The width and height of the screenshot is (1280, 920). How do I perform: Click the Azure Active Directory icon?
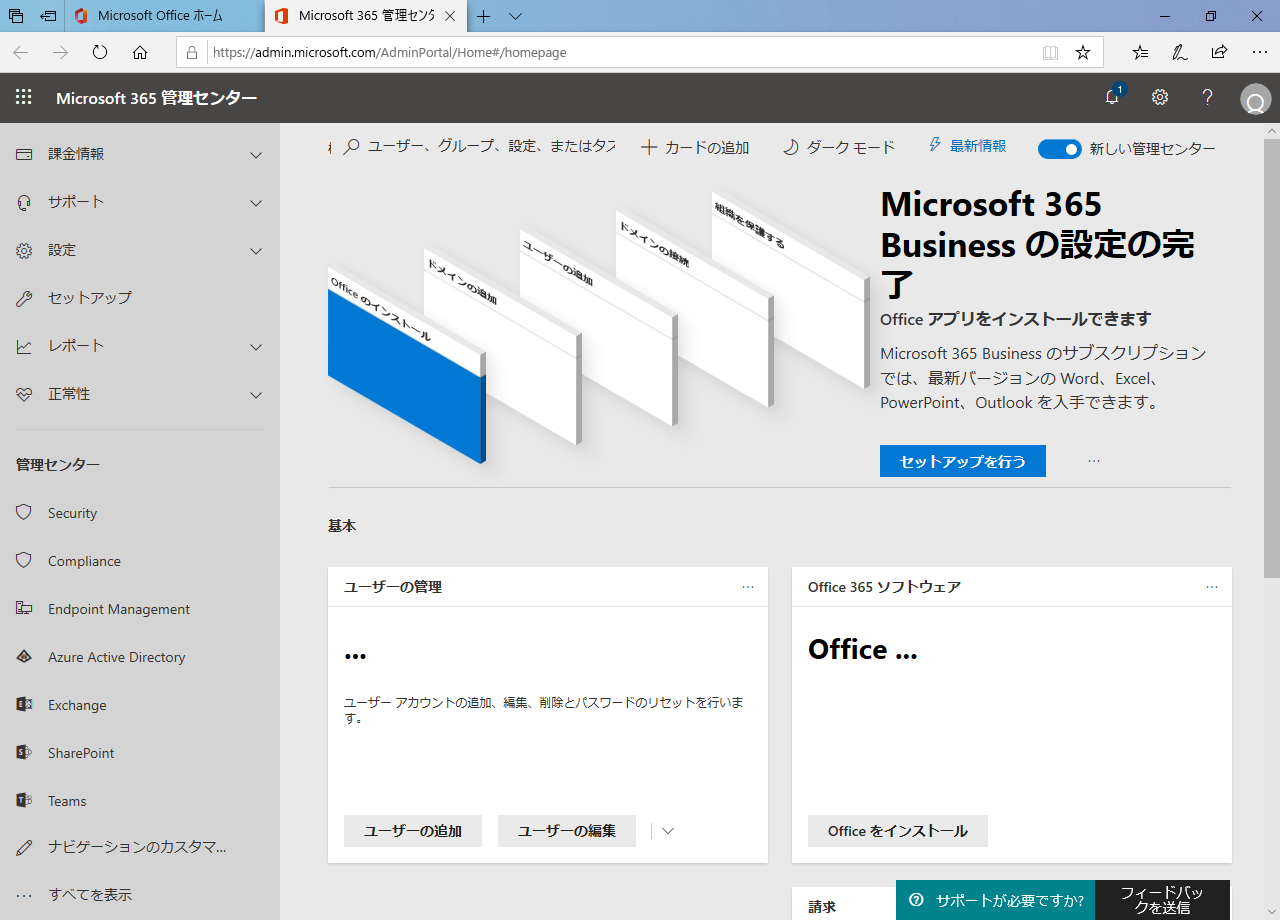24,657
